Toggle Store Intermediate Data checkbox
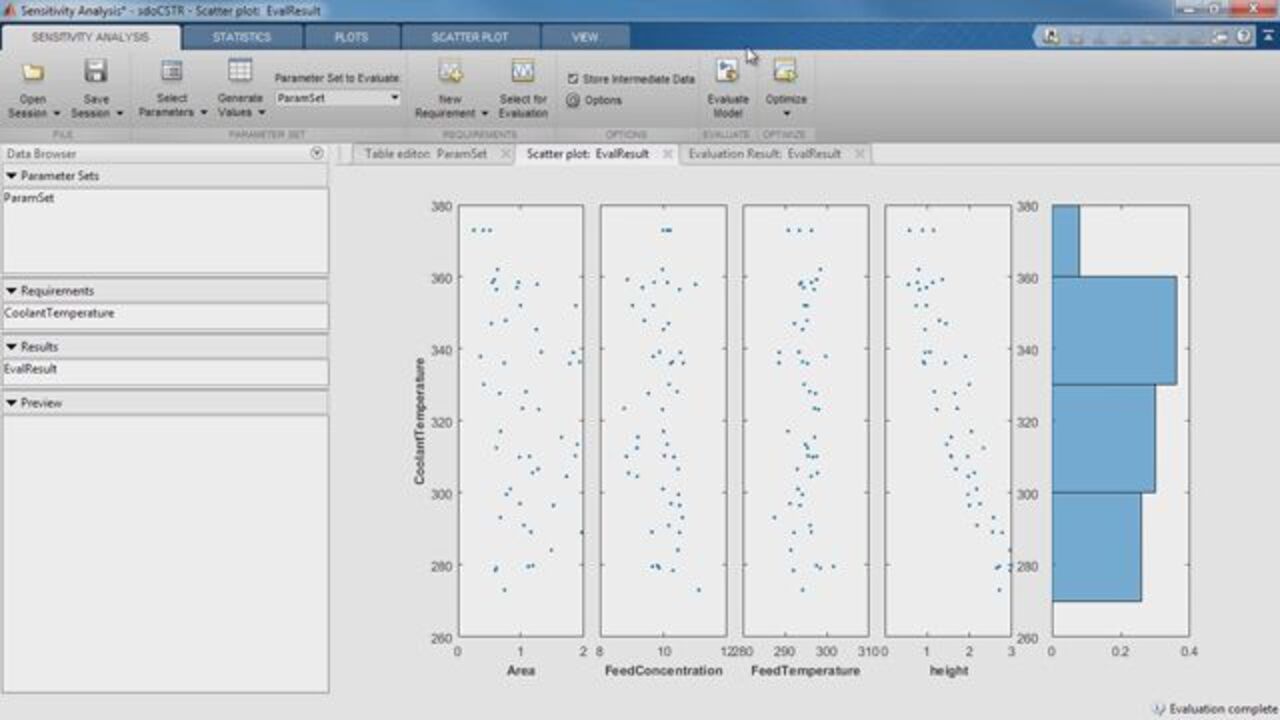Screen dimensions: 1280x720 point(573,79)
